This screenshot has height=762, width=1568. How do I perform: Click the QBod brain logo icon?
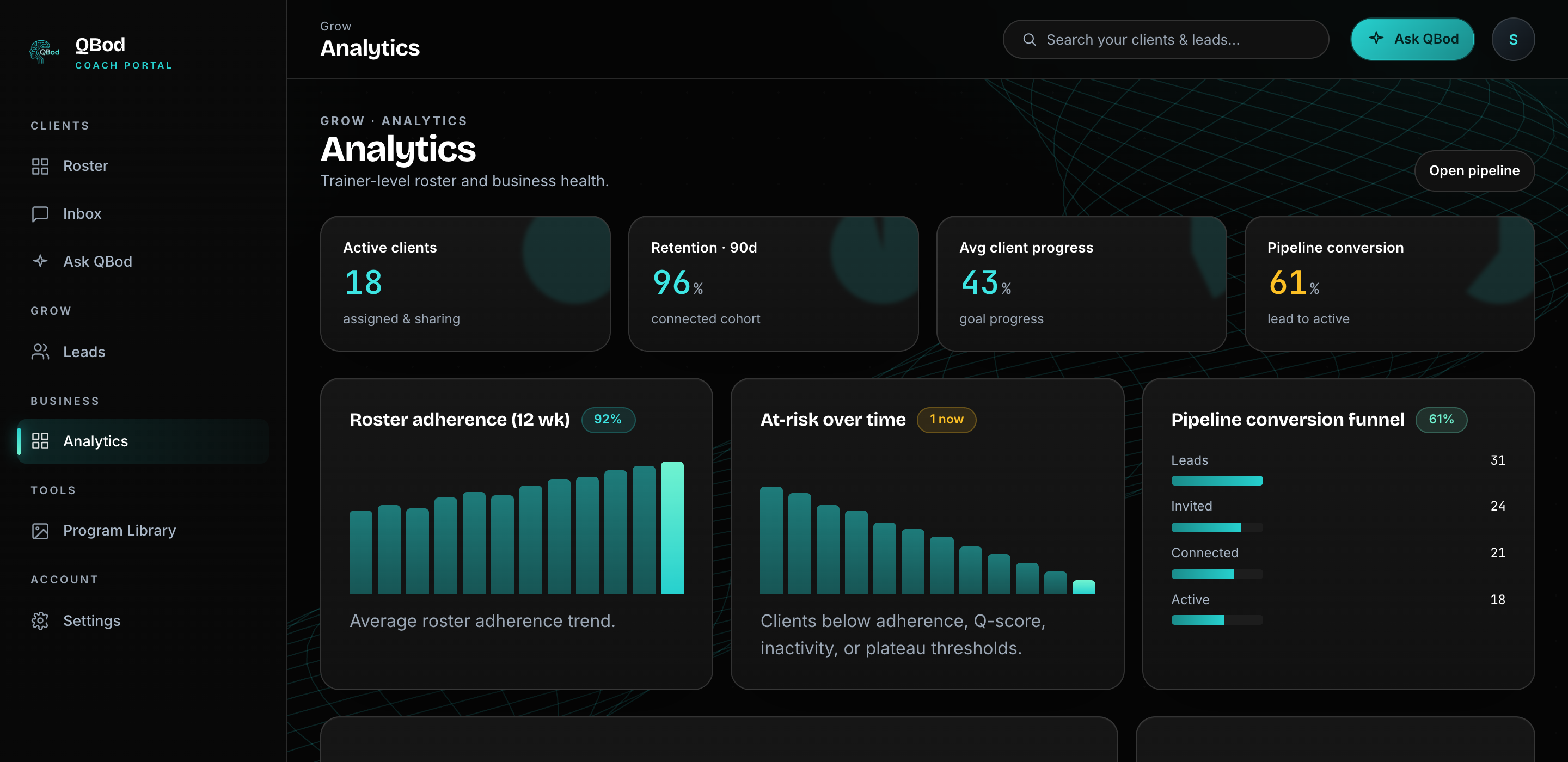coord(44,52)
